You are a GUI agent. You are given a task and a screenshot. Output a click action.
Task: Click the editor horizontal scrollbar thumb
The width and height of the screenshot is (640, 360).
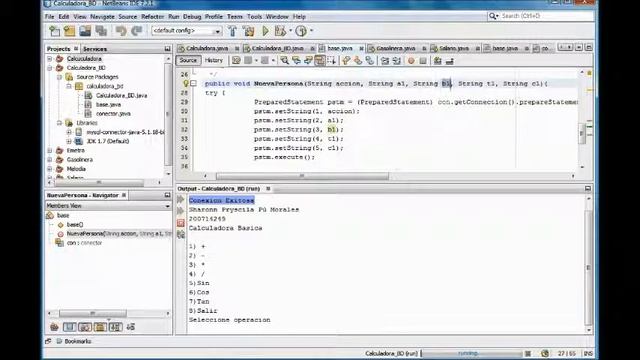(x=302, y=176)
